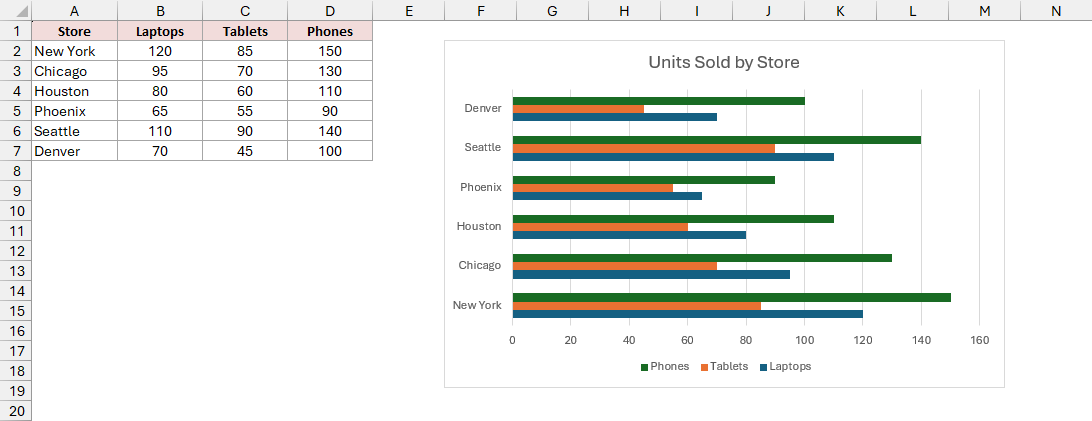This screenshot has width=1092, height=421.
Task: Select row 1 header
Action: point(15,31)
